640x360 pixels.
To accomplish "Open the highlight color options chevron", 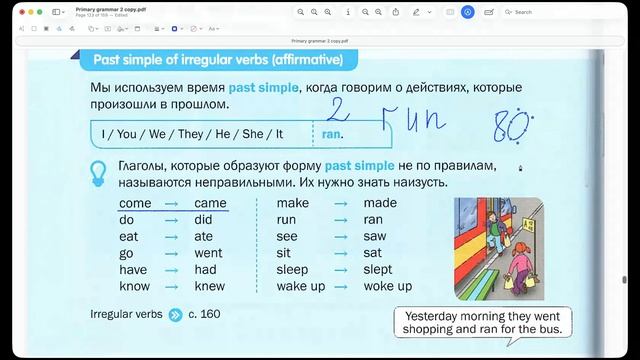I will click(429, 12).
